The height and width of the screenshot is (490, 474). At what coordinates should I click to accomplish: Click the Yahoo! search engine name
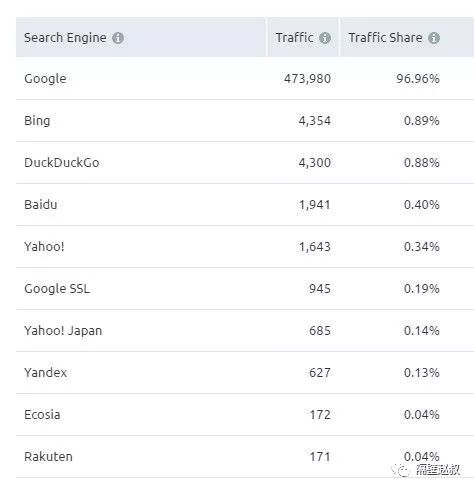(44, 247)
